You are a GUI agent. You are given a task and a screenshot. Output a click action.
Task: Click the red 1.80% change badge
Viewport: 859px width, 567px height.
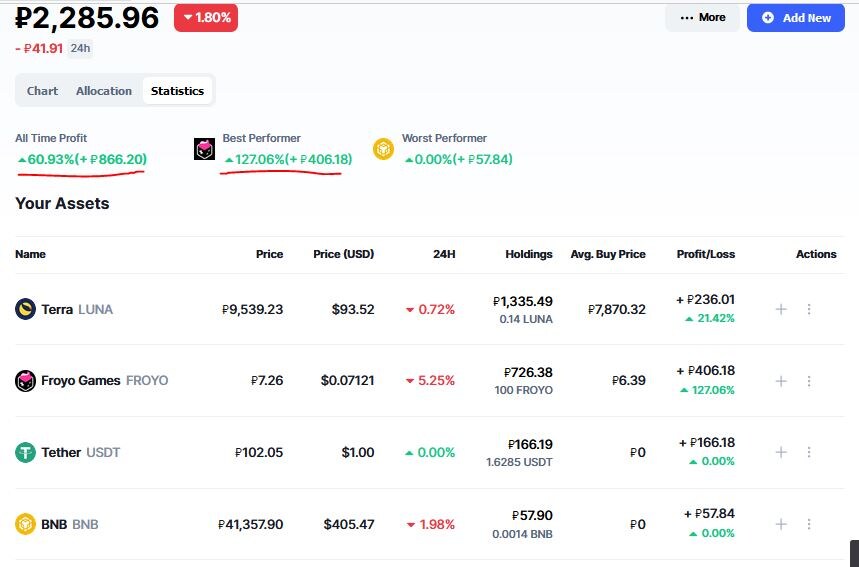(x=206, y=18)
